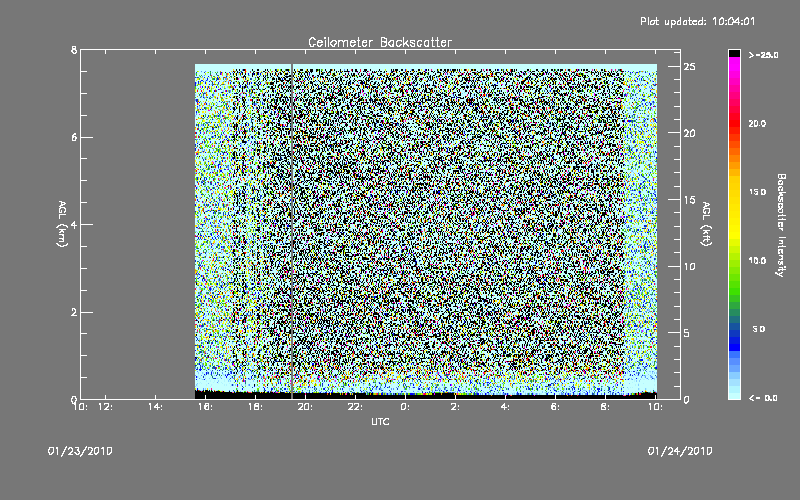The width and height of the screenshot is (800, 500).
Task: Click the UTC x-axis label
Action: [380, 421]
